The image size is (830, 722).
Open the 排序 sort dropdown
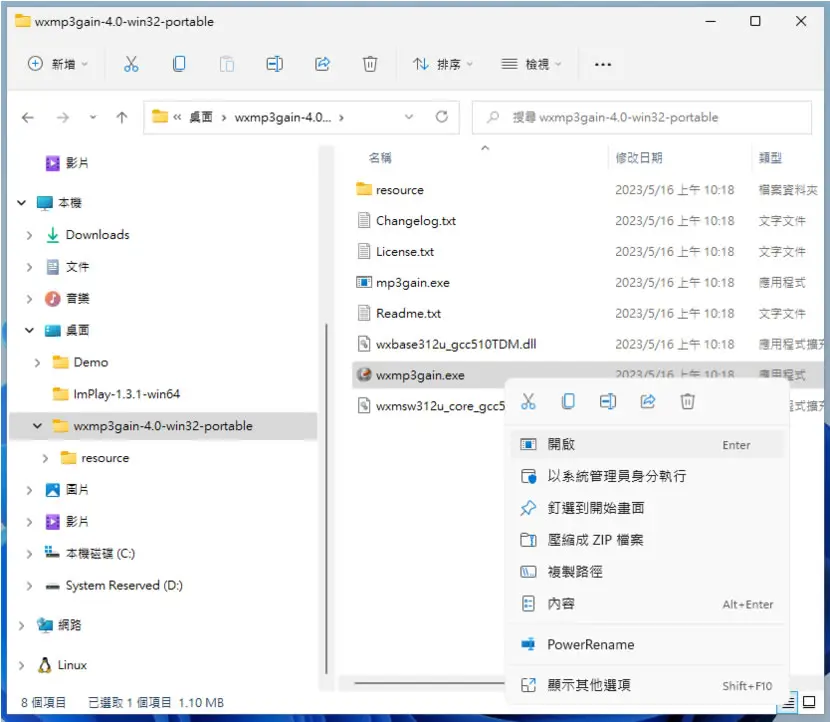click(443, 64)
